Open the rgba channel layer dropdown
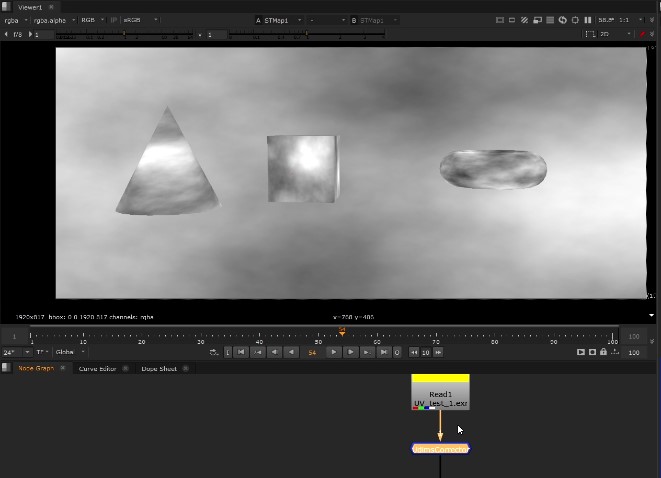This screenshot has width=661, height=478. tap(14, 20)
